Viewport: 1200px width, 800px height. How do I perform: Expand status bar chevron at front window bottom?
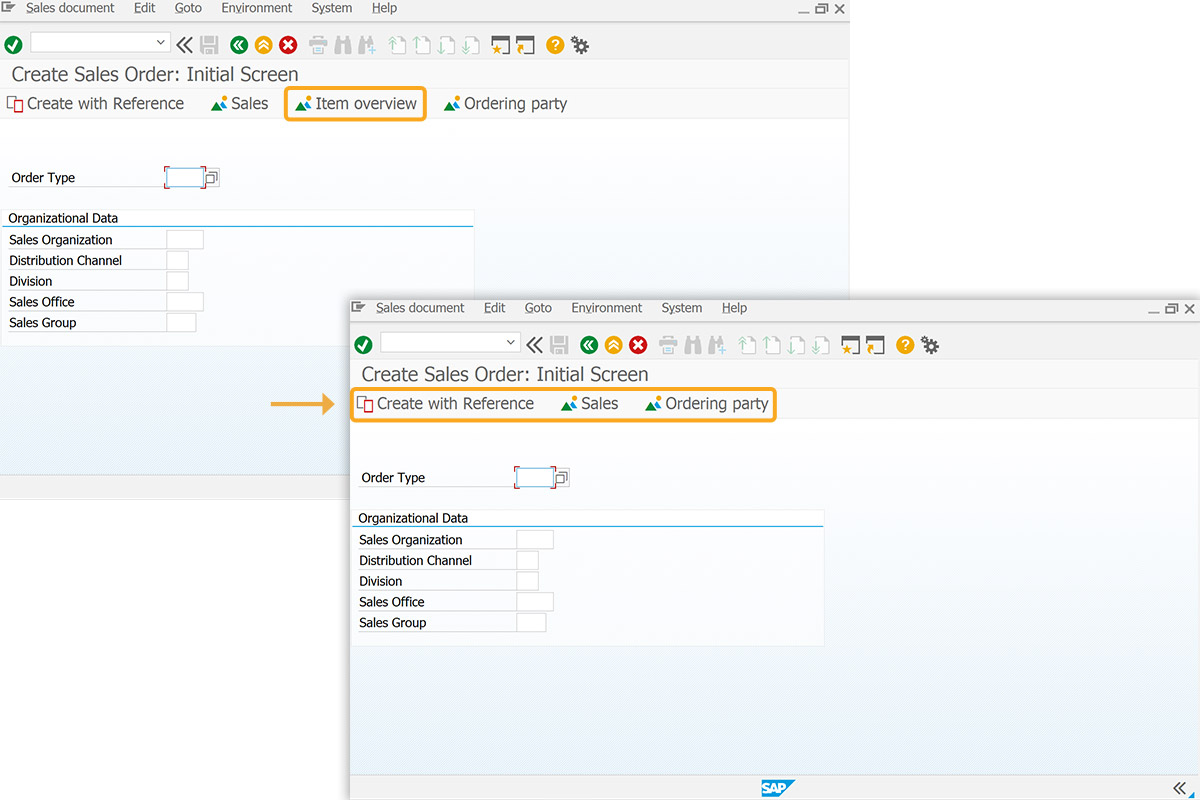(x=1180, y=787)
